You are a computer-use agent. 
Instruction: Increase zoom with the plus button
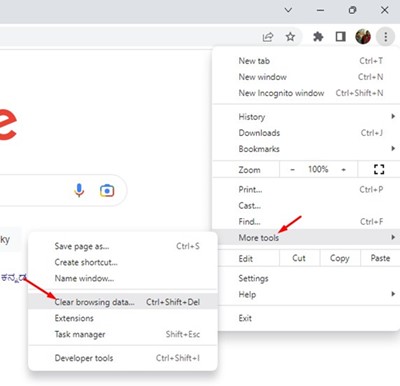343,170
